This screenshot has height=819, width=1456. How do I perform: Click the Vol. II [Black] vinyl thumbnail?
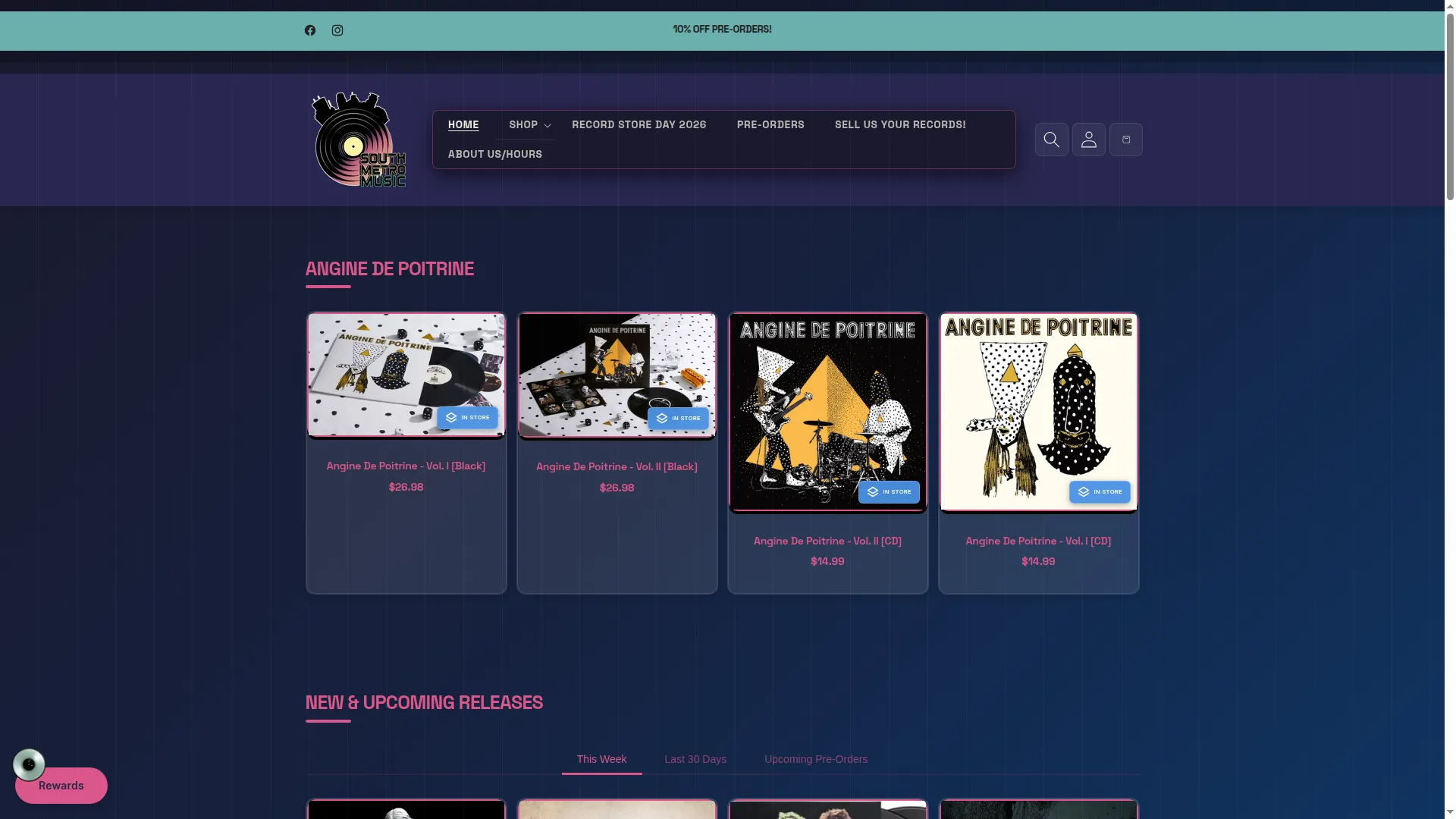(617, 375)
